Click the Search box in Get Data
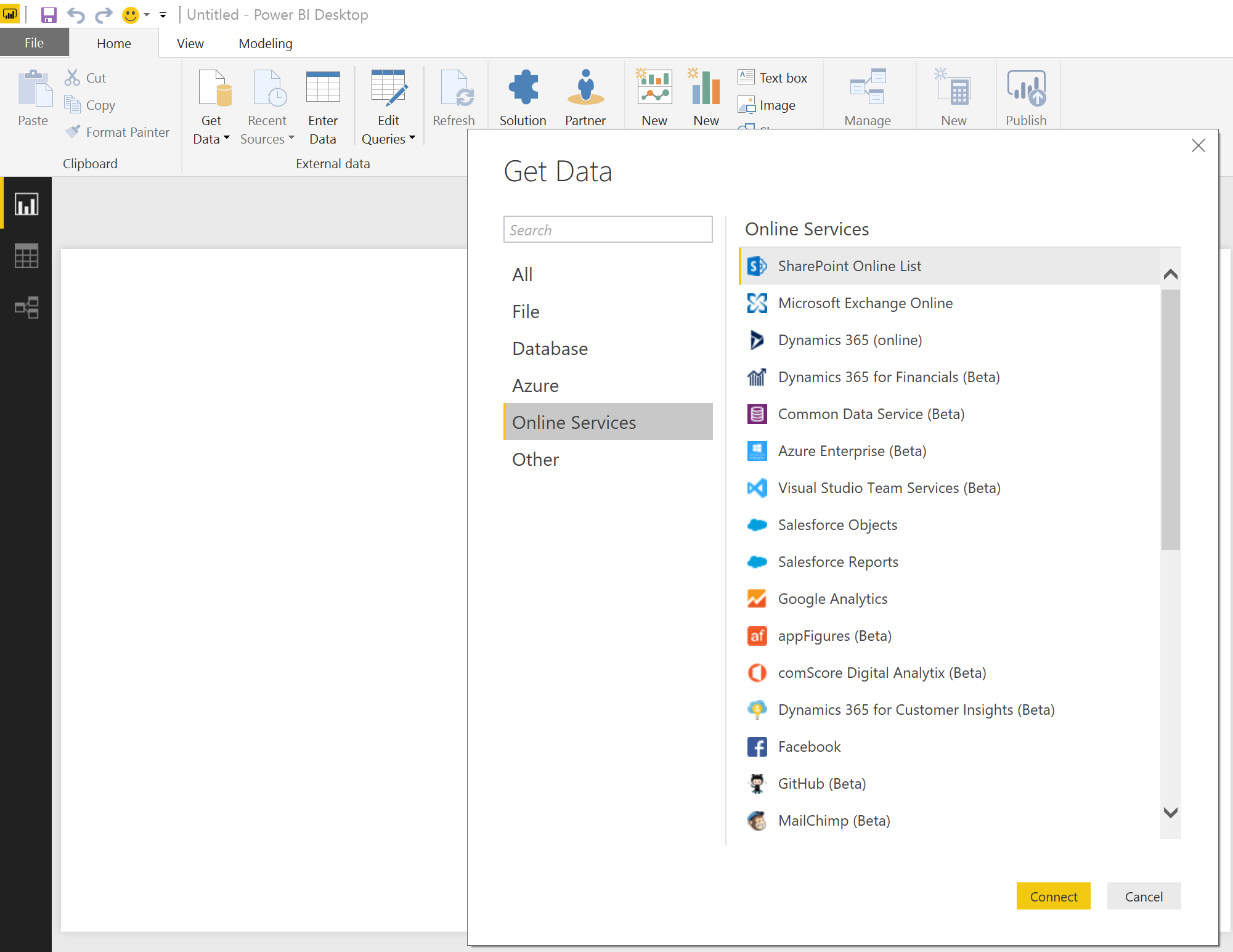This screenshot has width=1233, height=952. 608,229
